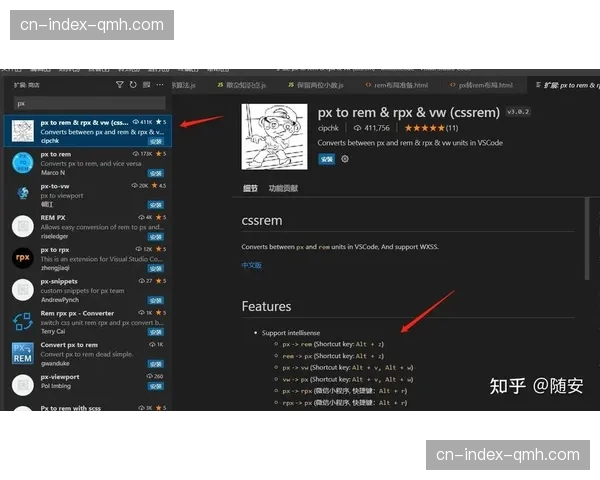Click the gear icon beside the install button
The height and width of the screenshot is (480, 600).
346,159
